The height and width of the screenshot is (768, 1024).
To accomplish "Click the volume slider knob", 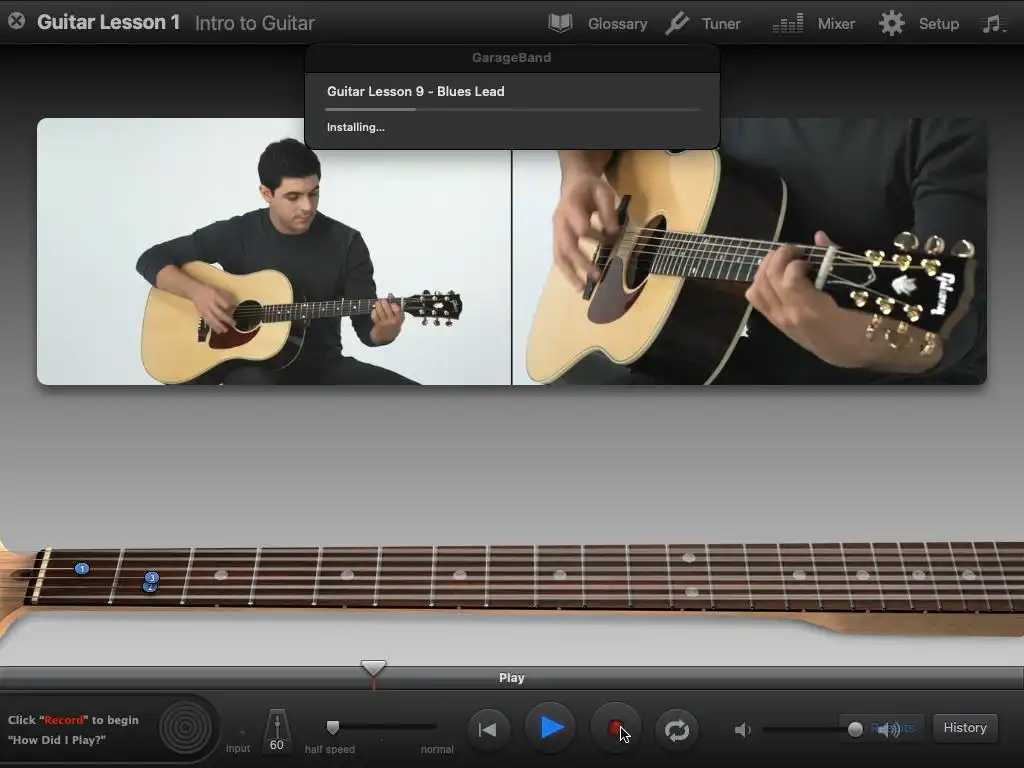I will click(855, 729).
